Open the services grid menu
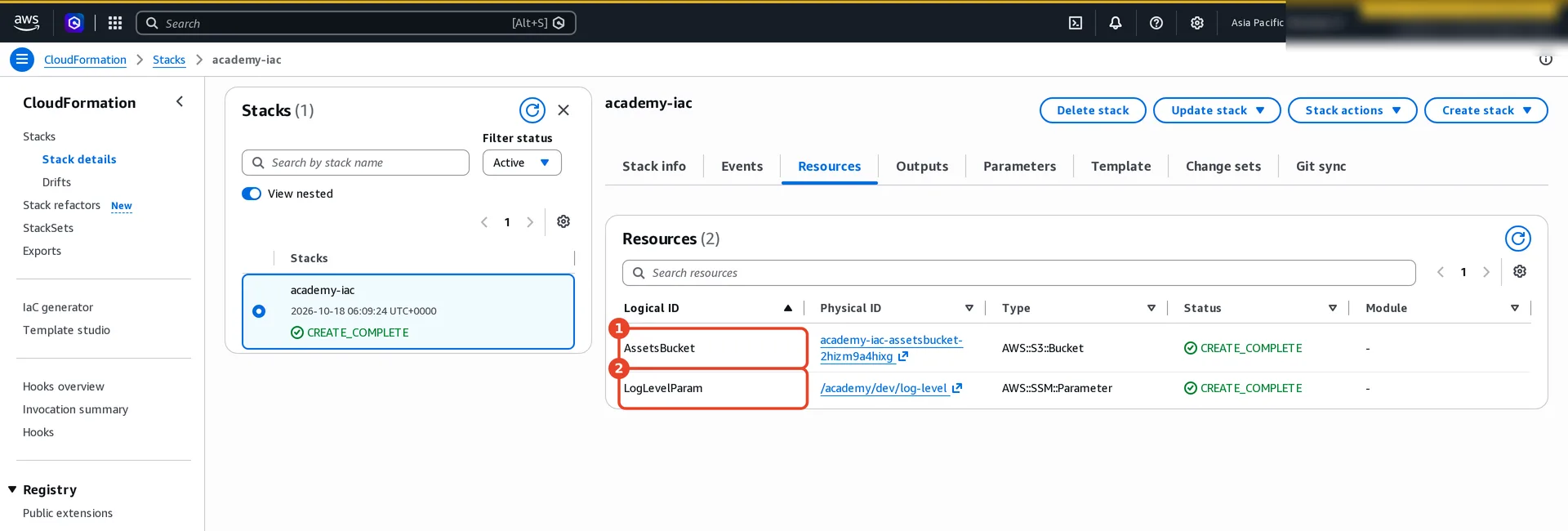Viewport: 1568px width, 531px height. click(x=115, y=23)
